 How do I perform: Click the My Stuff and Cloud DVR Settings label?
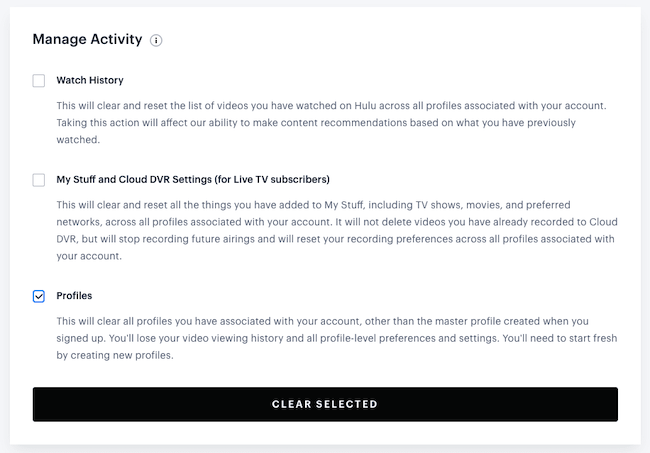[x=193, y=179]
